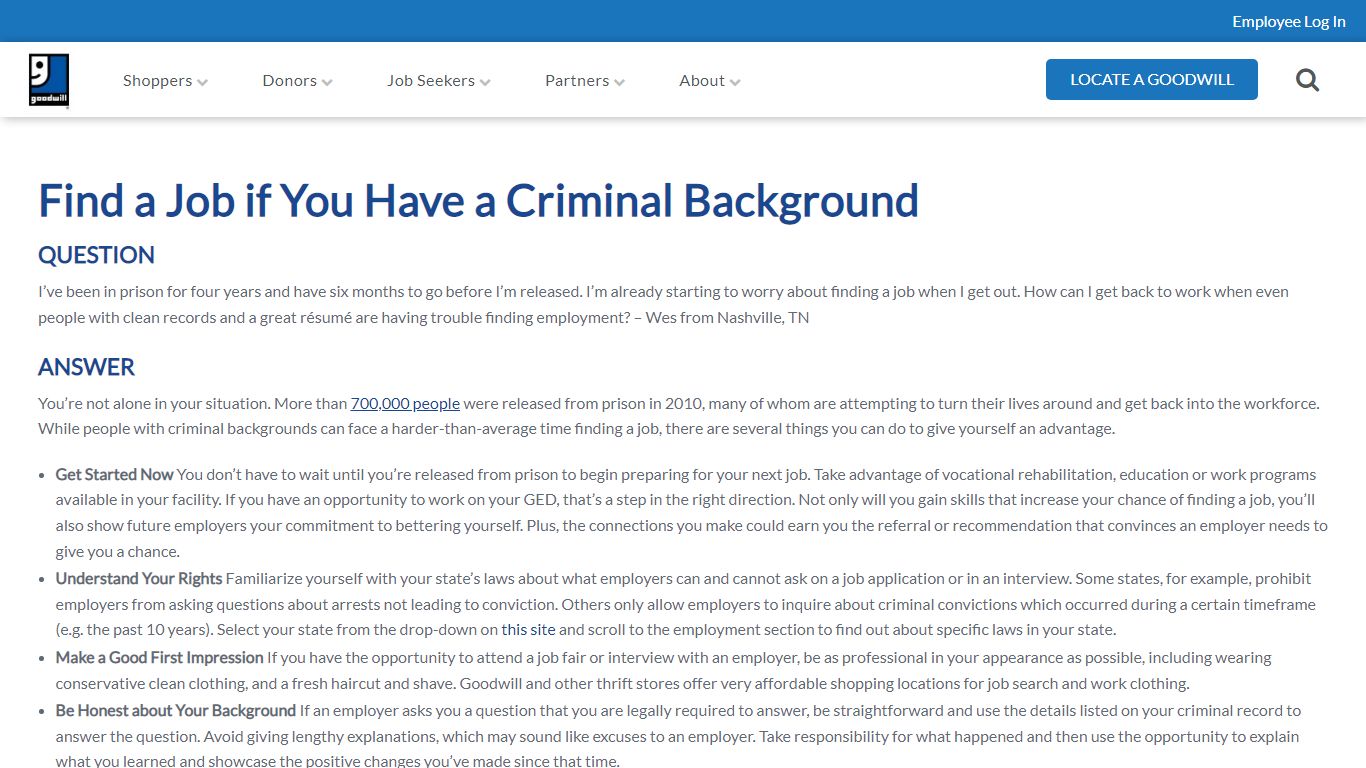Image resolution: width=1366 pixels, height=768 pixels.
Task: Open the Partners menu label
Action: pos(577,80)
